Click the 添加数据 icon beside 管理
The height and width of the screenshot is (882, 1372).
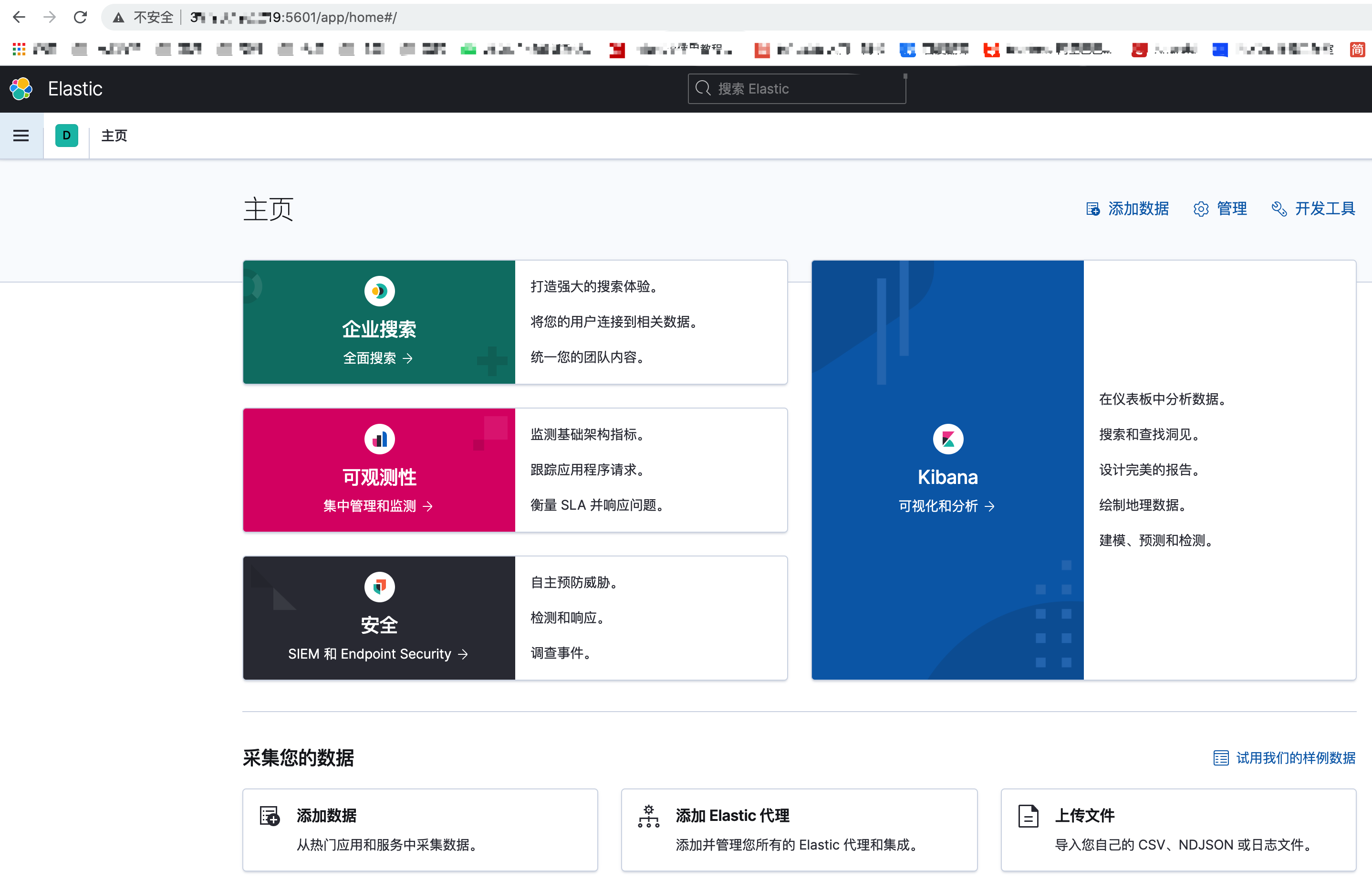point(1092,209)
